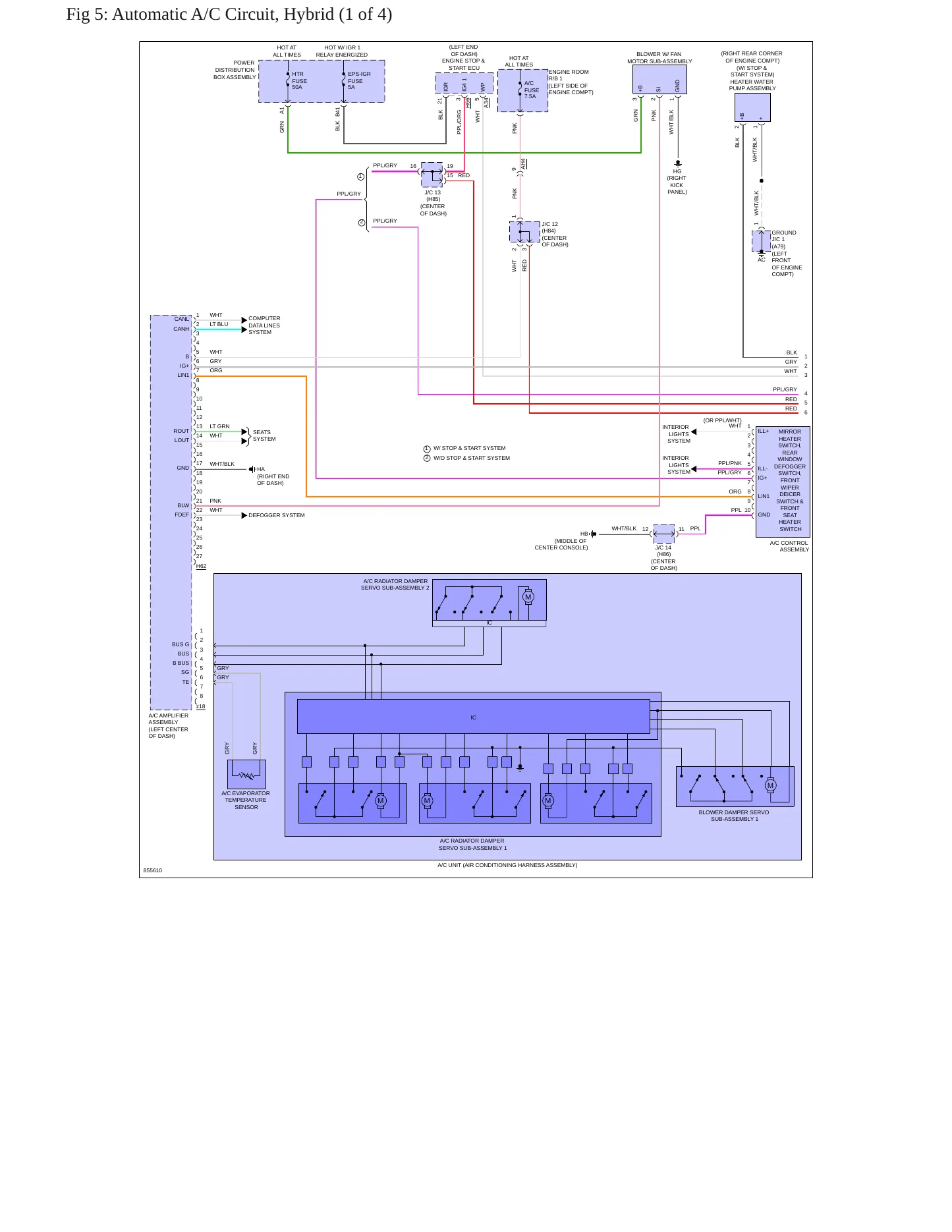Select the "ROUT" terminal label

point(181,431)
